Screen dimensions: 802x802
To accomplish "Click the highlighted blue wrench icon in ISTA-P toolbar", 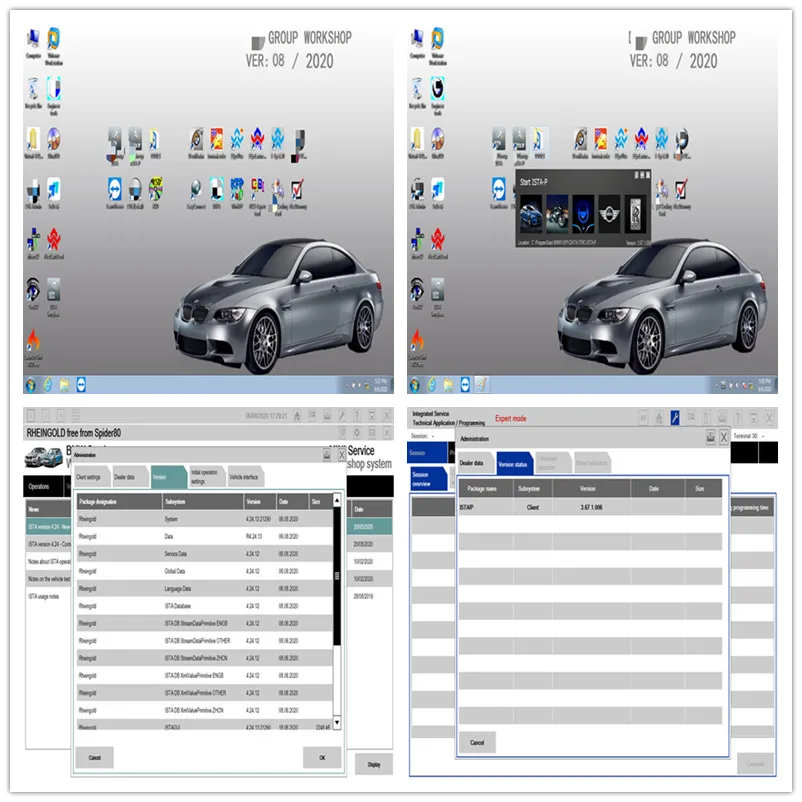I will pos(675,418).
